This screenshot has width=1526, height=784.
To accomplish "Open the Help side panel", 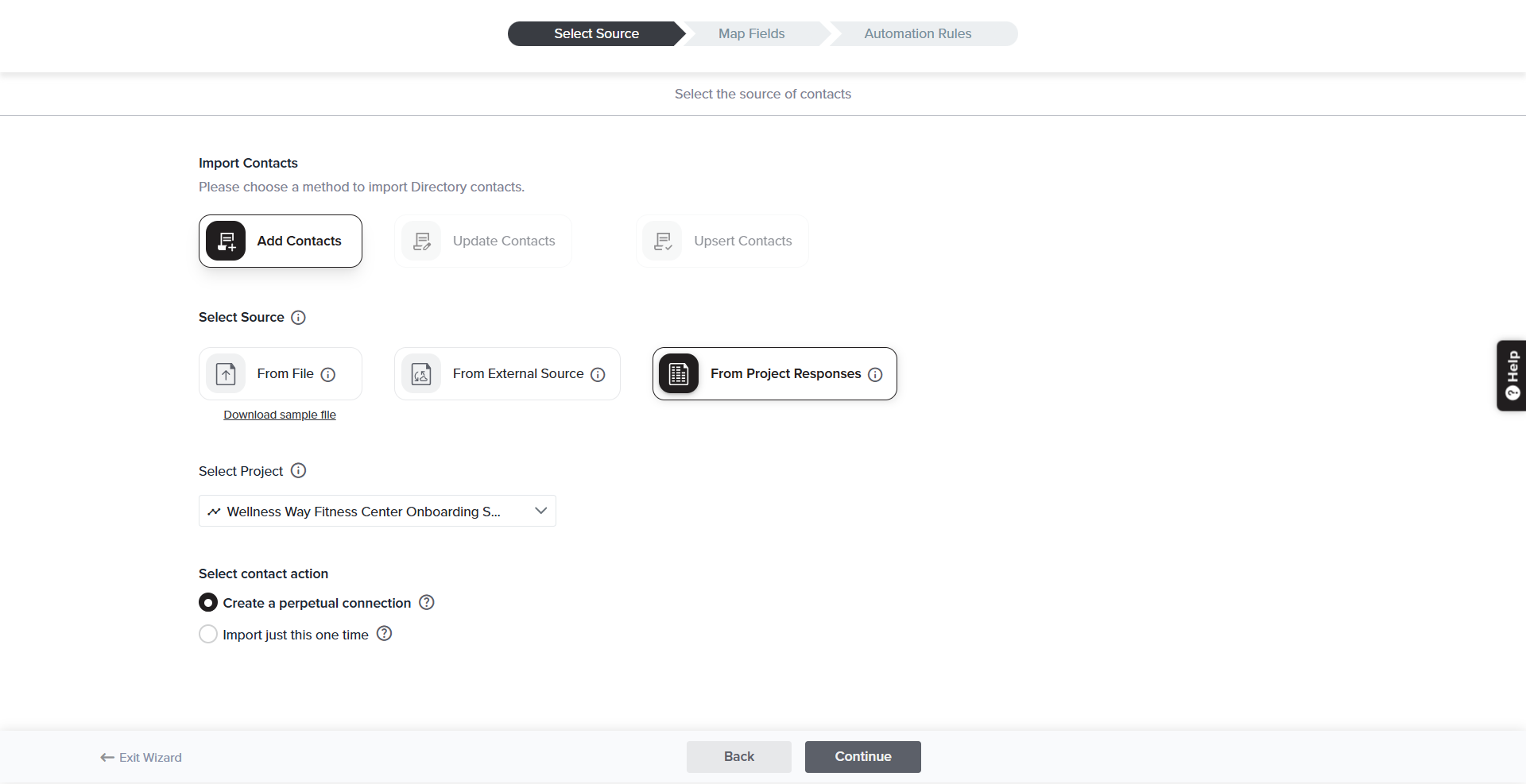I will pos(1512,375).
